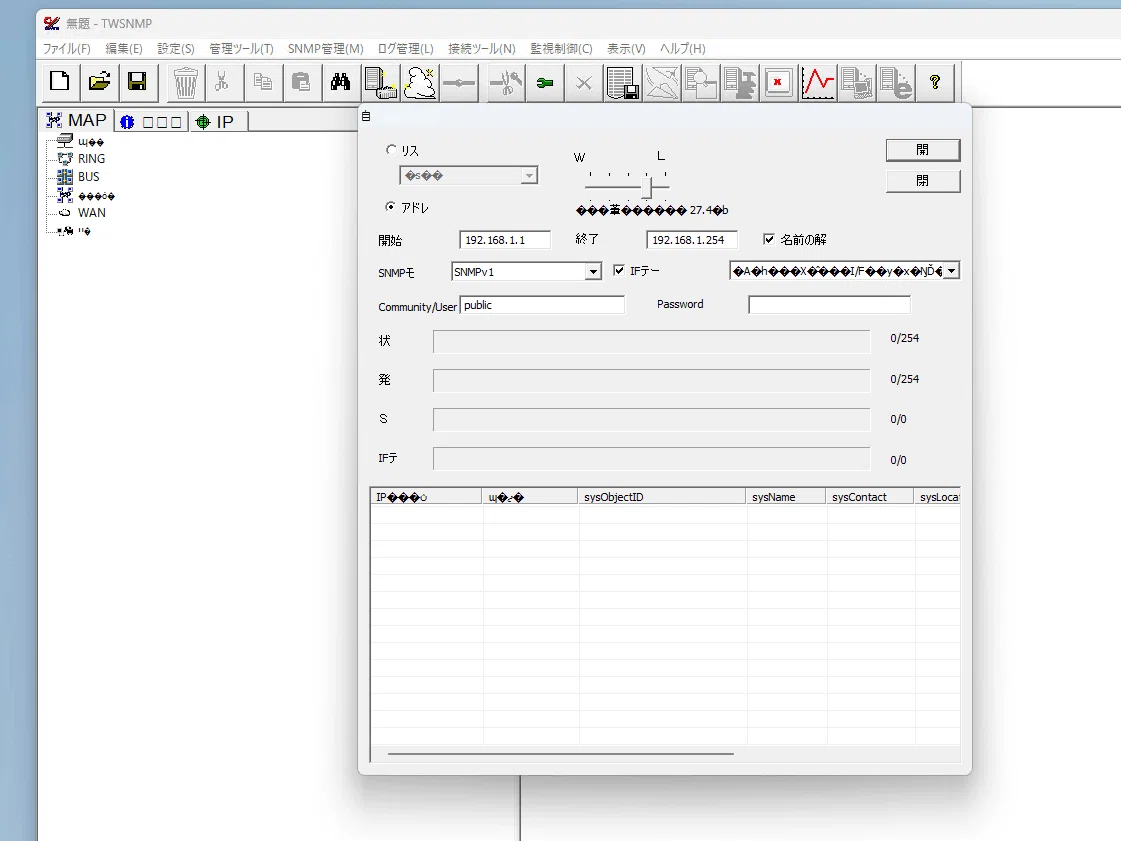The image size is (1121, 841).
Task: Click the table with floppy disk icon
Action: point(622,82)
